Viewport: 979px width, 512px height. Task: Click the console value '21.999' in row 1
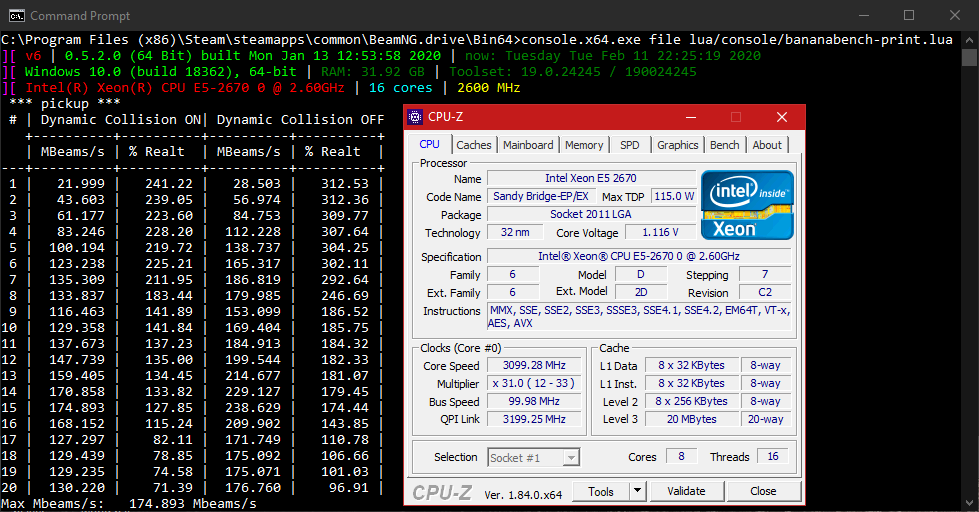(81, 184)
